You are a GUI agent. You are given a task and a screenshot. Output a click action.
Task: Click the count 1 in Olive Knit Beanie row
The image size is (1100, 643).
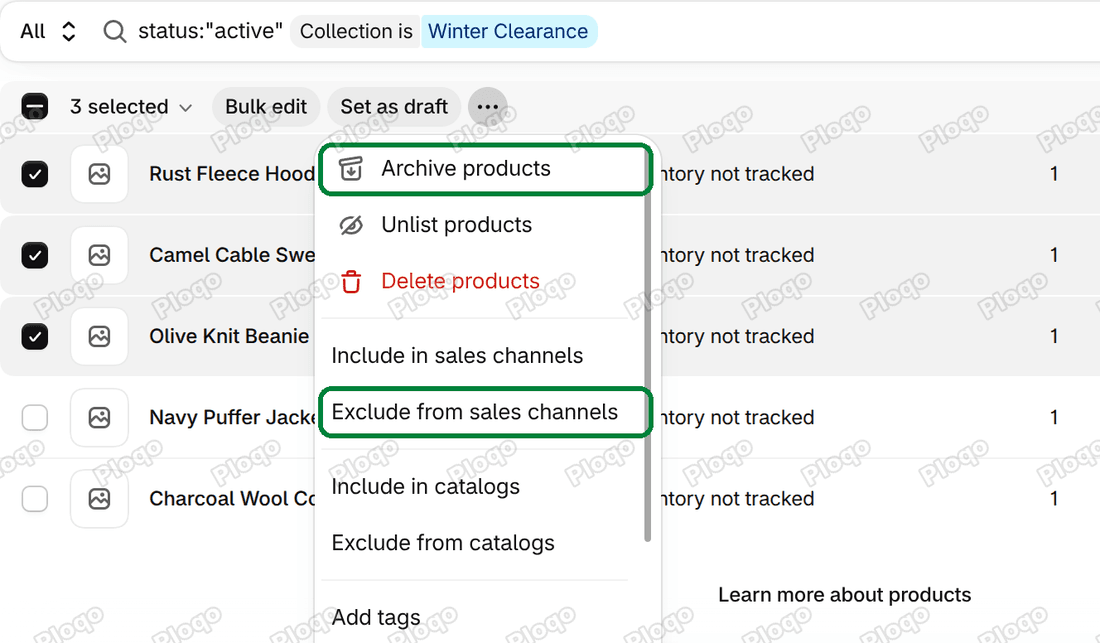[1054, 337]
